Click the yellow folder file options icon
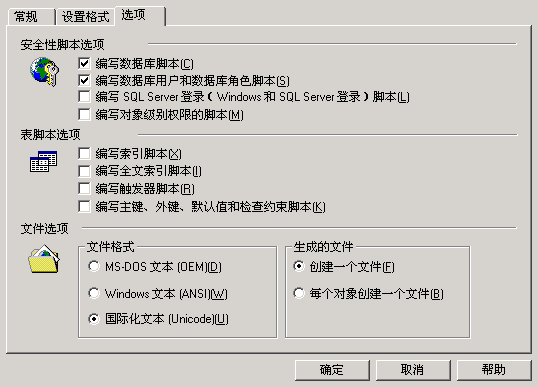Screen dimensions: 538x387 pos(44,259)
